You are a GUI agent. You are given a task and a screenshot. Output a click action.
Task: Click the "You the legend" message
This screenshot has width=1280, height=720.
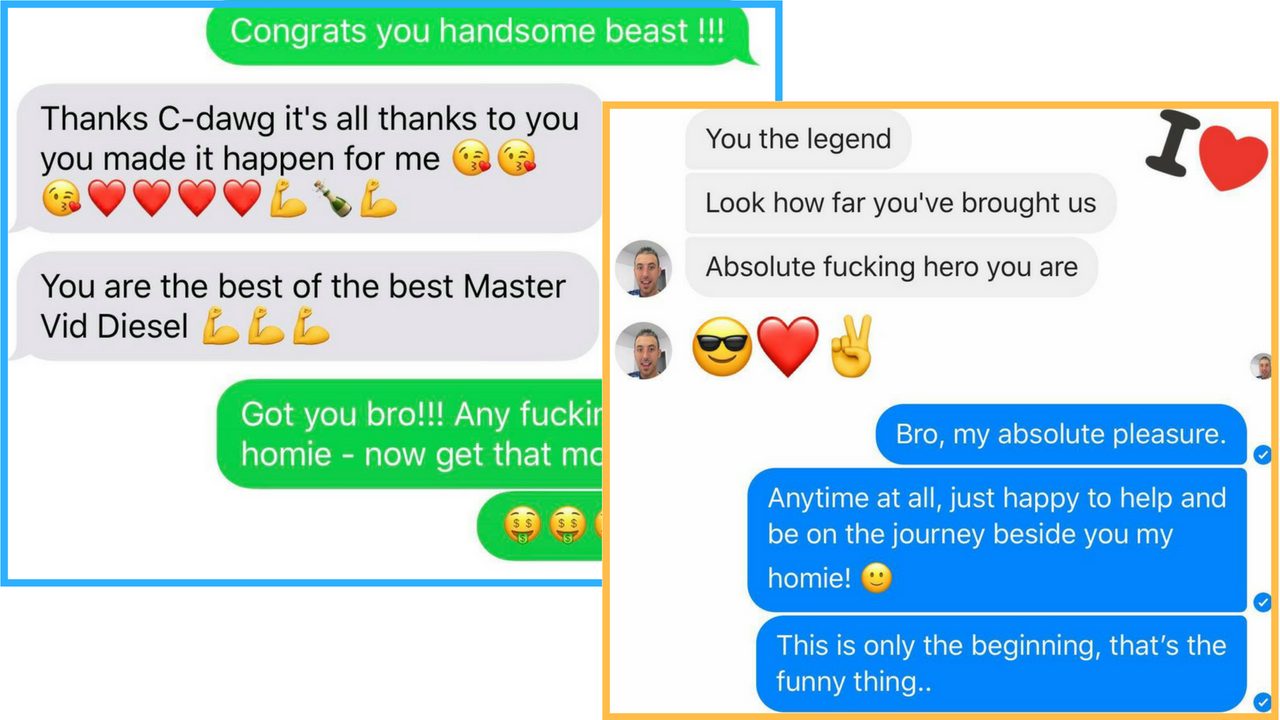798,139
